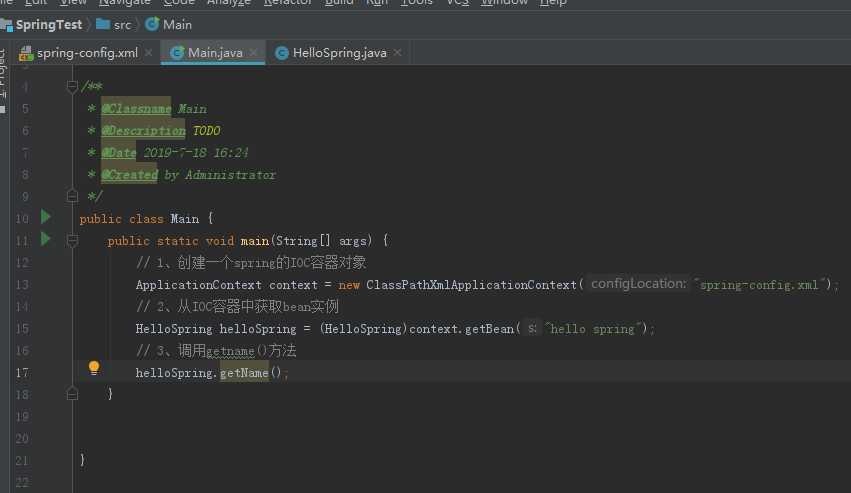Click the configLocation parameter hint
Screen dimensions: 851x493
click(638, 283)
